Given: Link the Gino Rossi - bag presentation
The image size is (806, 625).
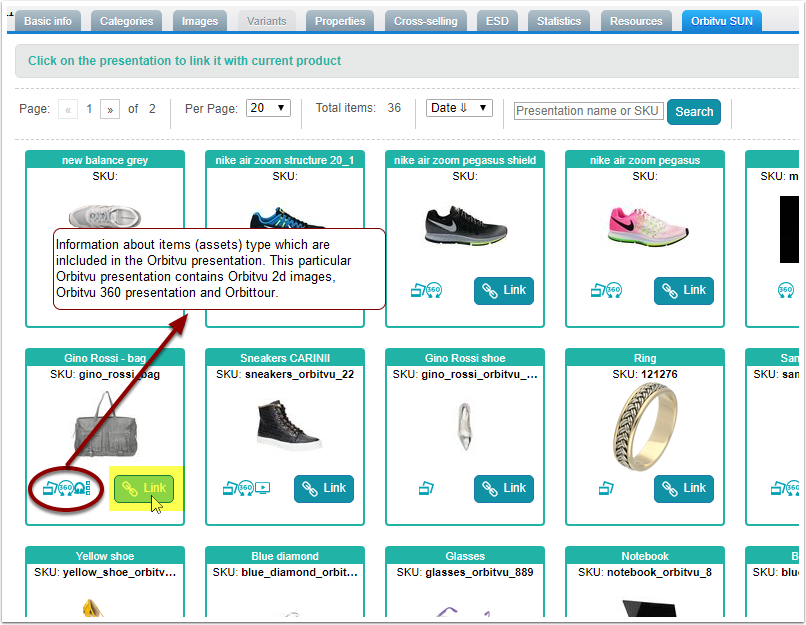Looking at the screenshot, I should coord(144,488).
